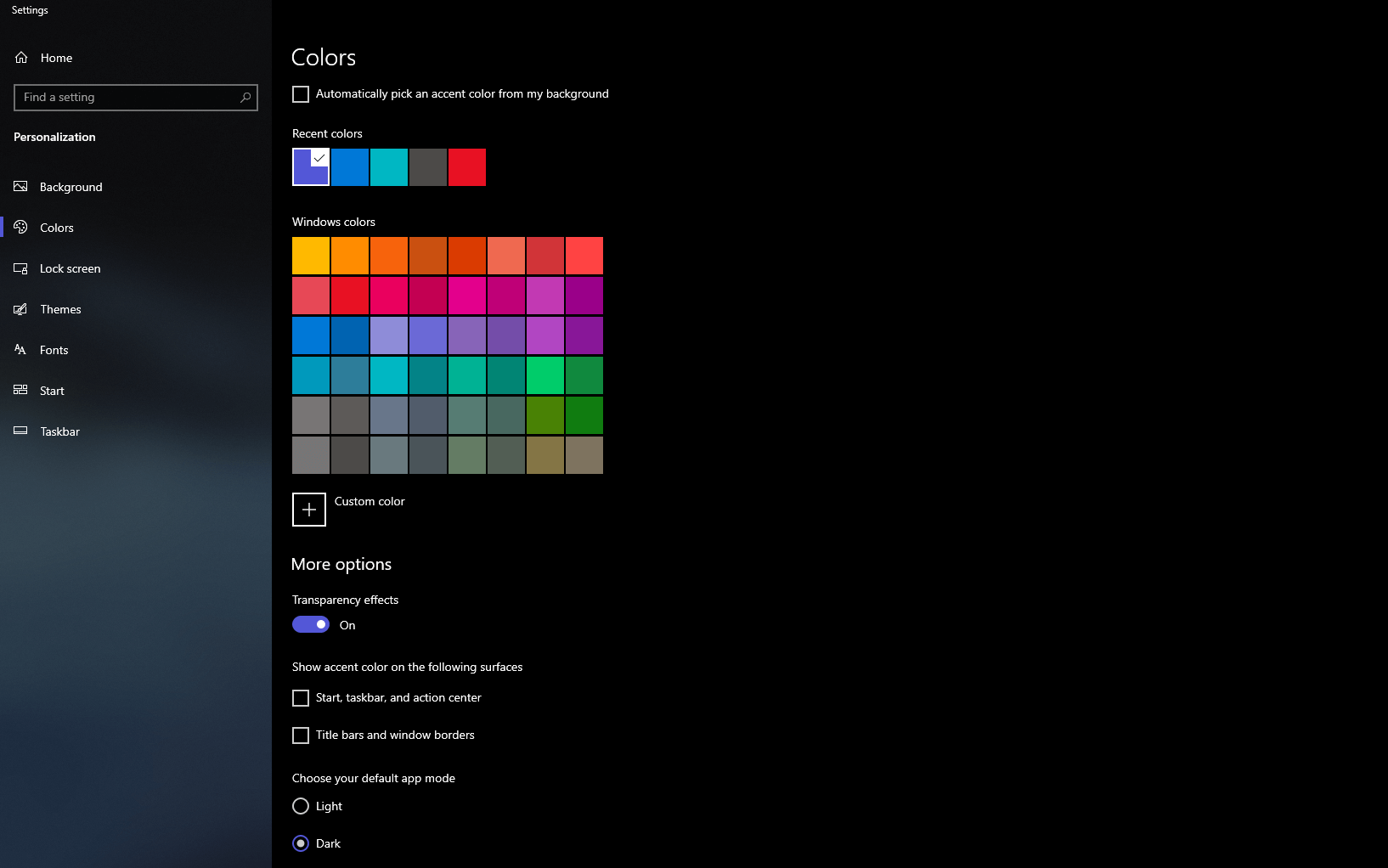Enable automatically pick an accent color from background
1388x868 pixels.
[x=301, y=94]
